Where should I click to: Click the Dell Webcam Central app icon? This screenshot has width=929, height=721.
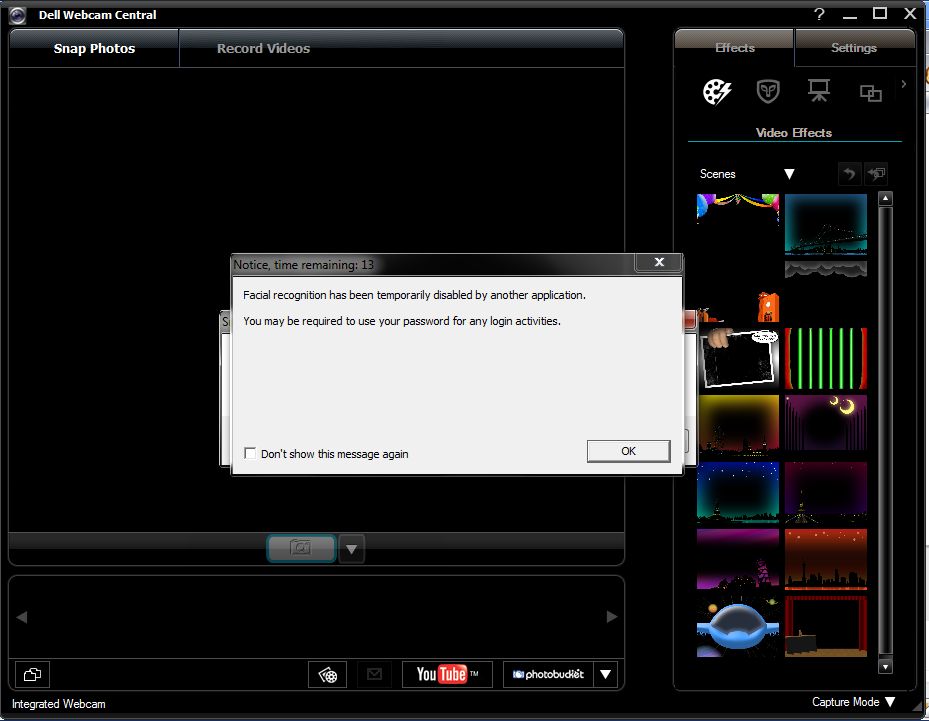tap(18, 15)
